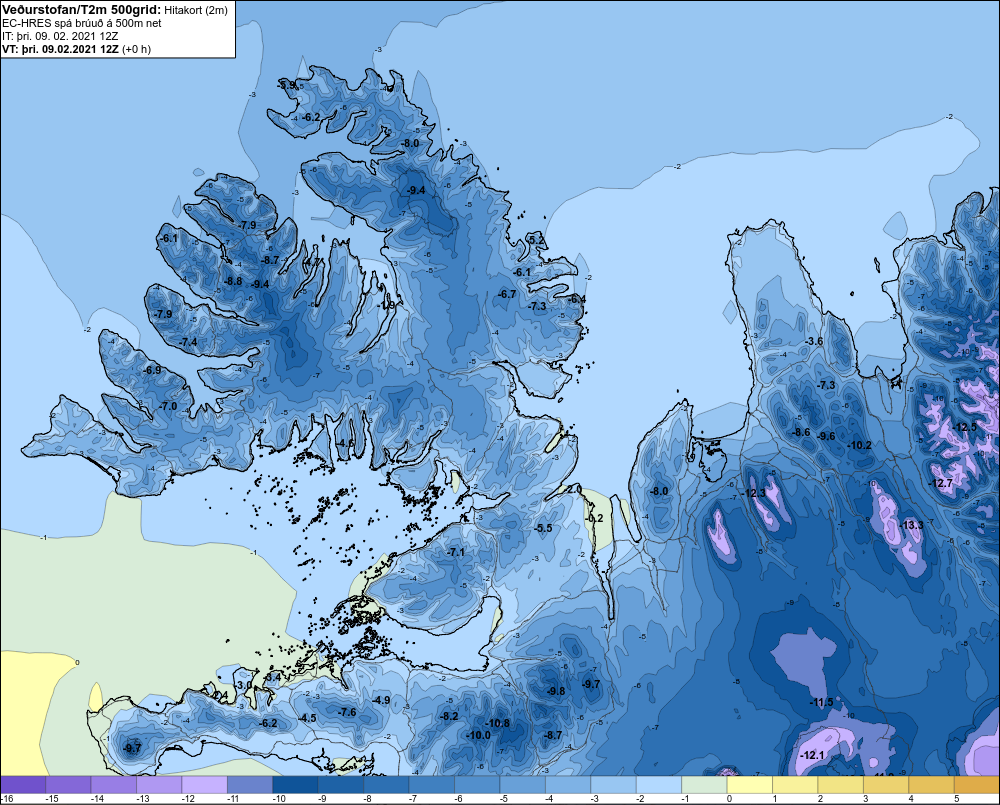Select the -10.8 temperature label
Screen dimensions: 1000x805
coord(497,723)
